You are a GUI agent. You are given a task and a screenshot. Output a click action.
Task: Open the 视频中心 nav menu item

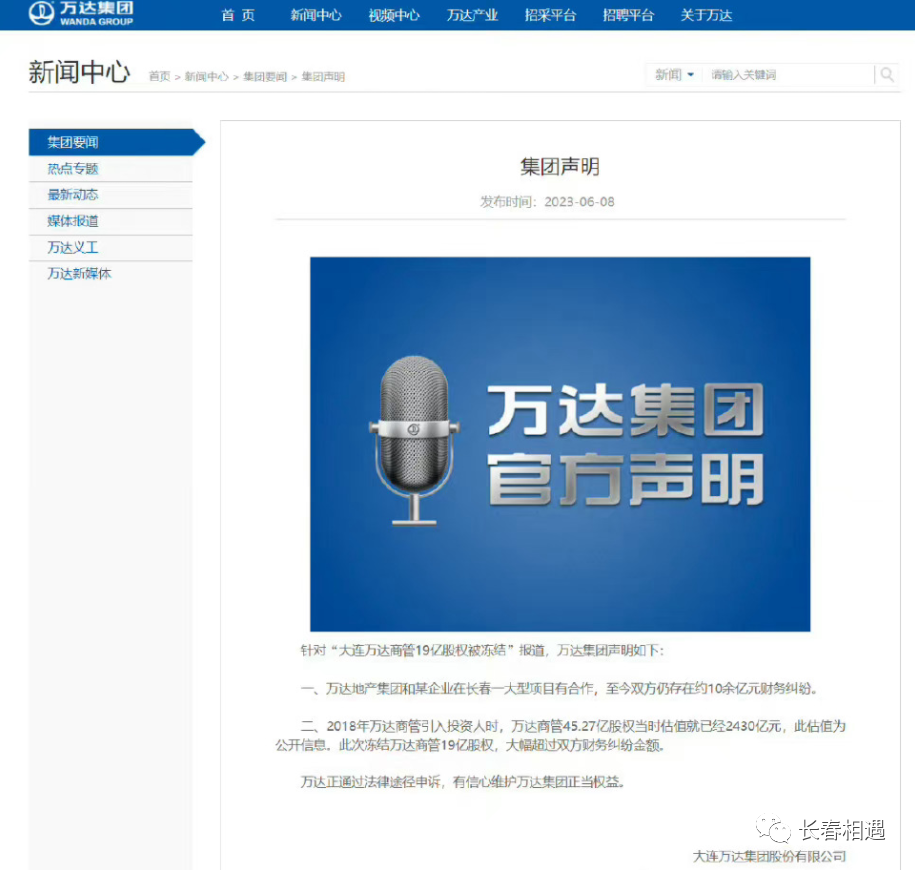[x=394, y=15]
